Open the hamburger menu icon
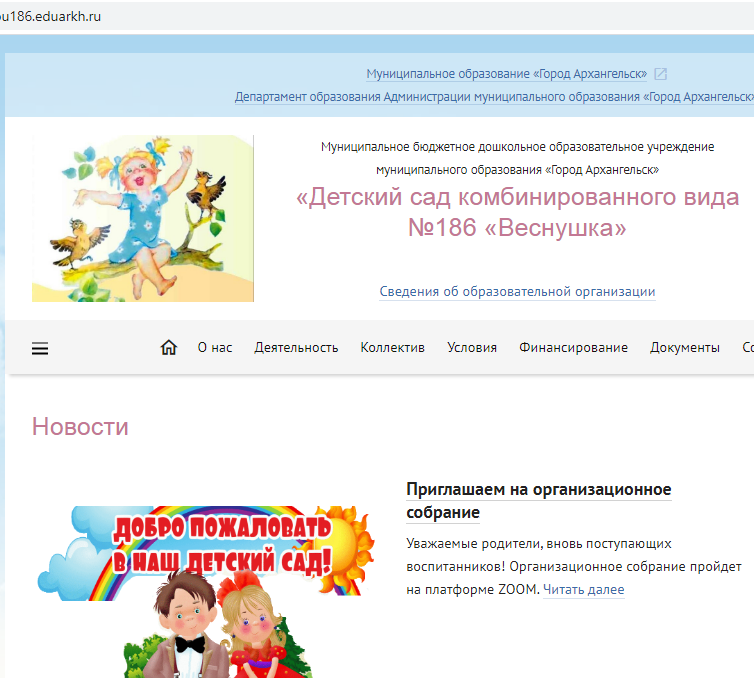 click(40, 348)
